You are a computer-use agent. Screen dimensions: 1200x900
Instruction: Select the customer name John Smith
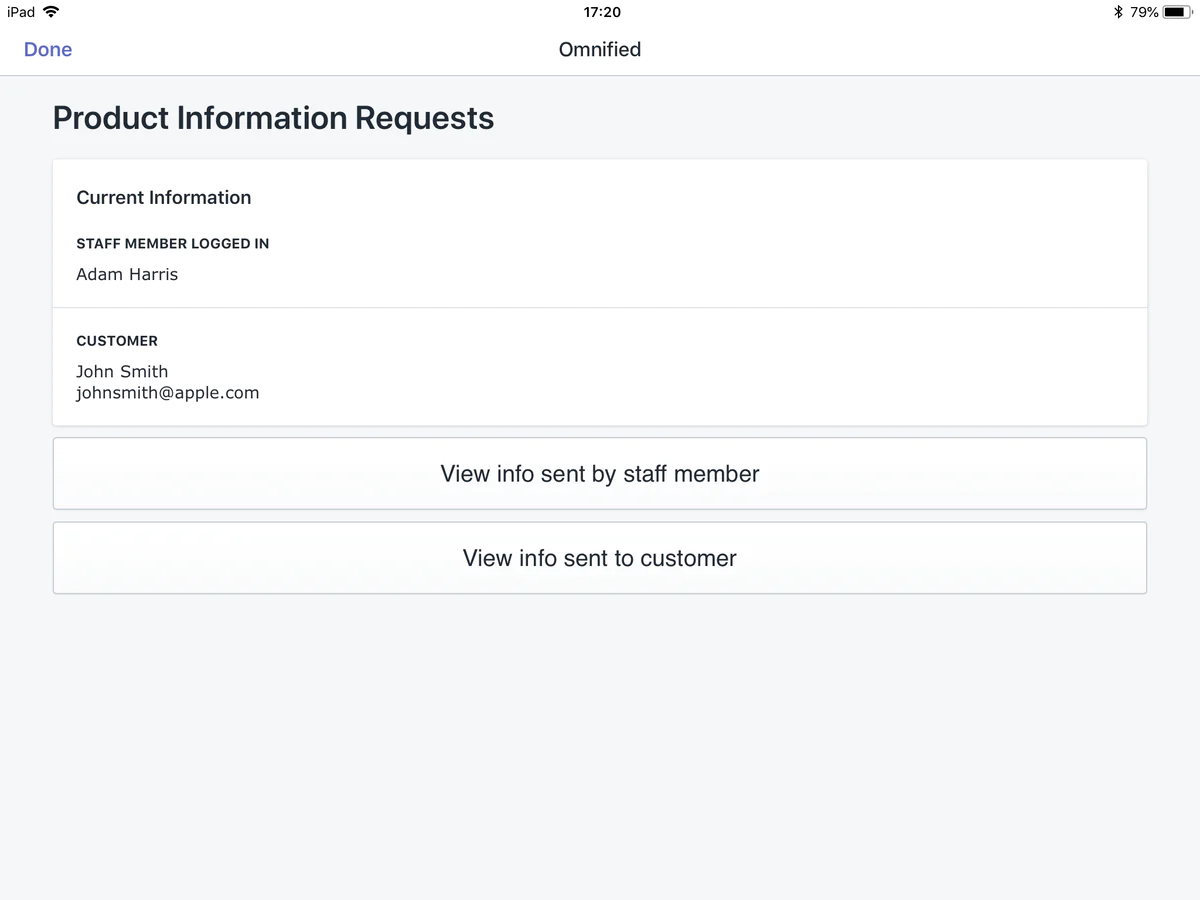tap(122, 372)
